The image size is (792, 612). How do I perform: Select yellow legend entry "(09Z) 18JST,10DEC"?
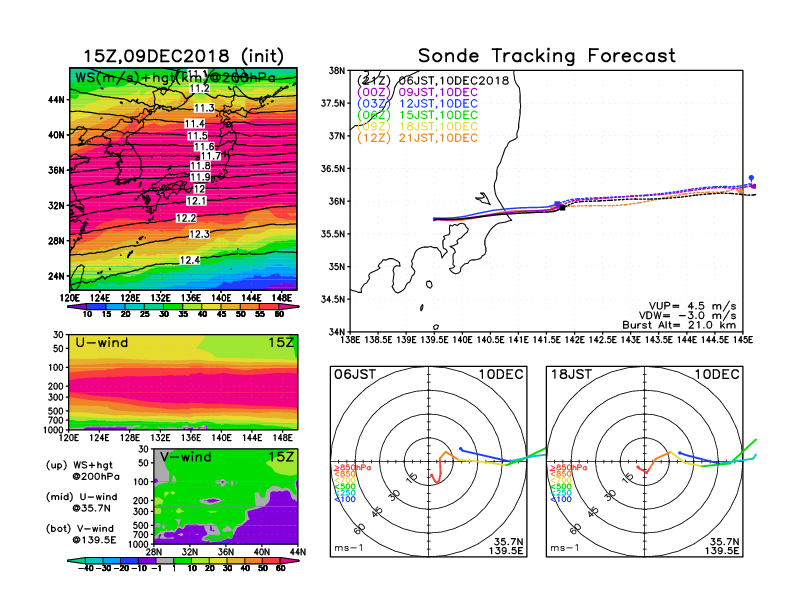click(x=417, y=126)
